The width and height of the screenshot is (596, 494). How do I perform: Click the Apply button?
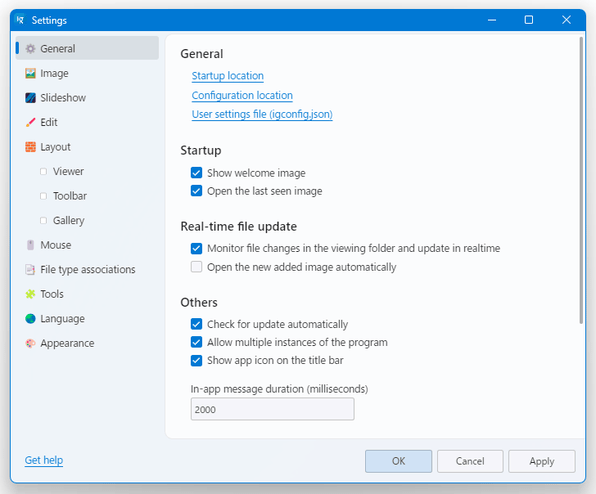(542, 461)
